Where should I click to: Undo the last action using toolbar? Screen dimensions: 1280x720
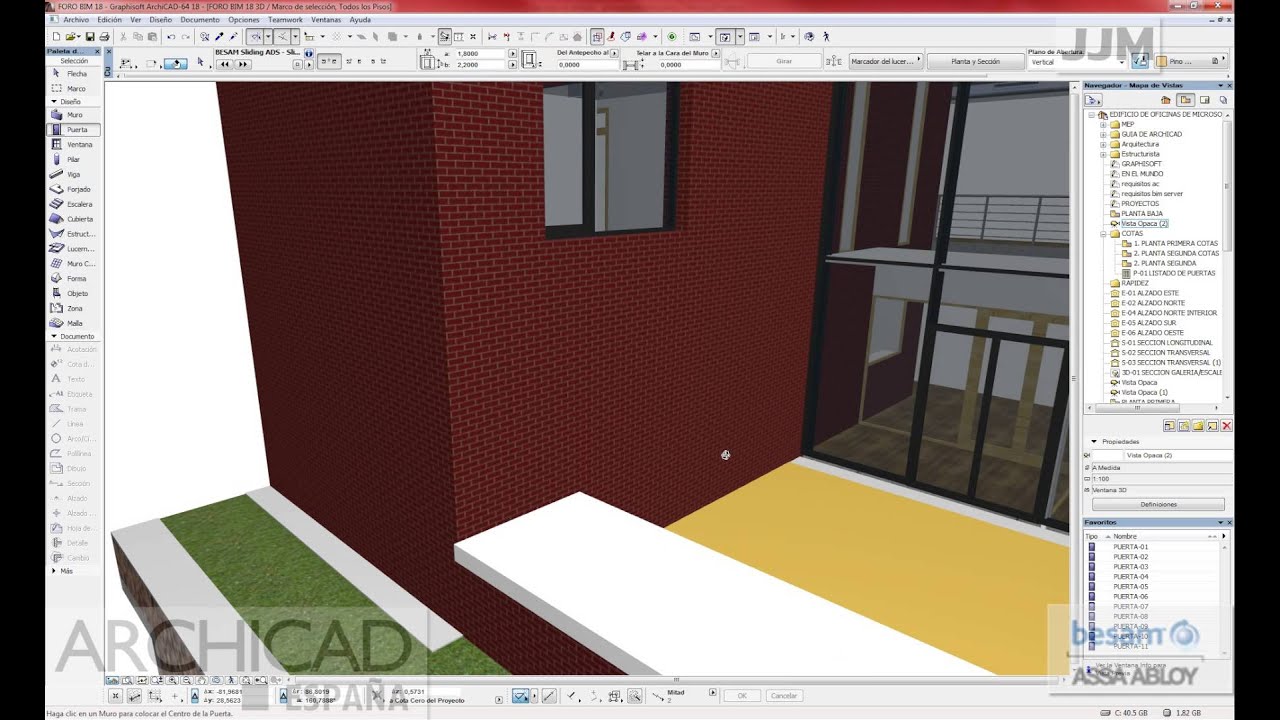pyautogui.click(x=171, y=37)
